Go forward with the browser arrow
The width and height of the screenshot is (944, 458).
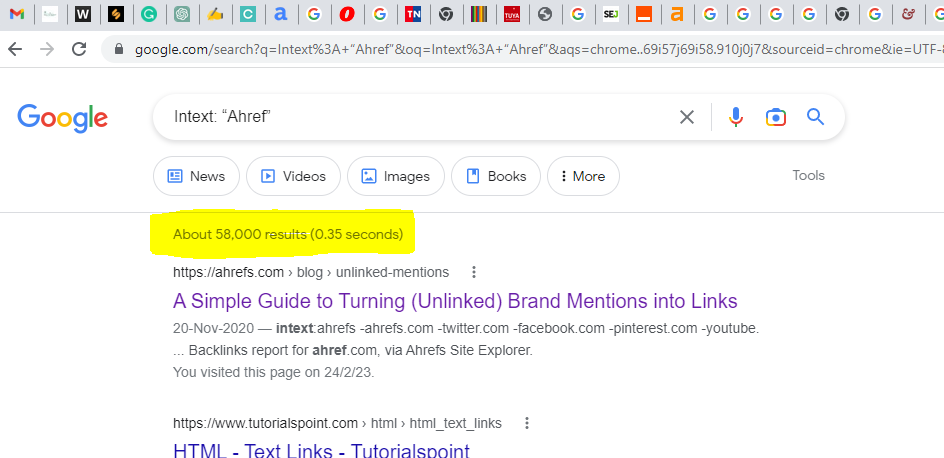point(47,49)
